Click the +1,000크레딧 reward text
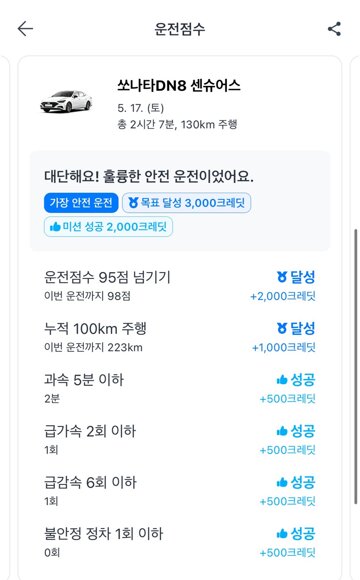This screenshot has width=360, height=580. pos(284,348)
